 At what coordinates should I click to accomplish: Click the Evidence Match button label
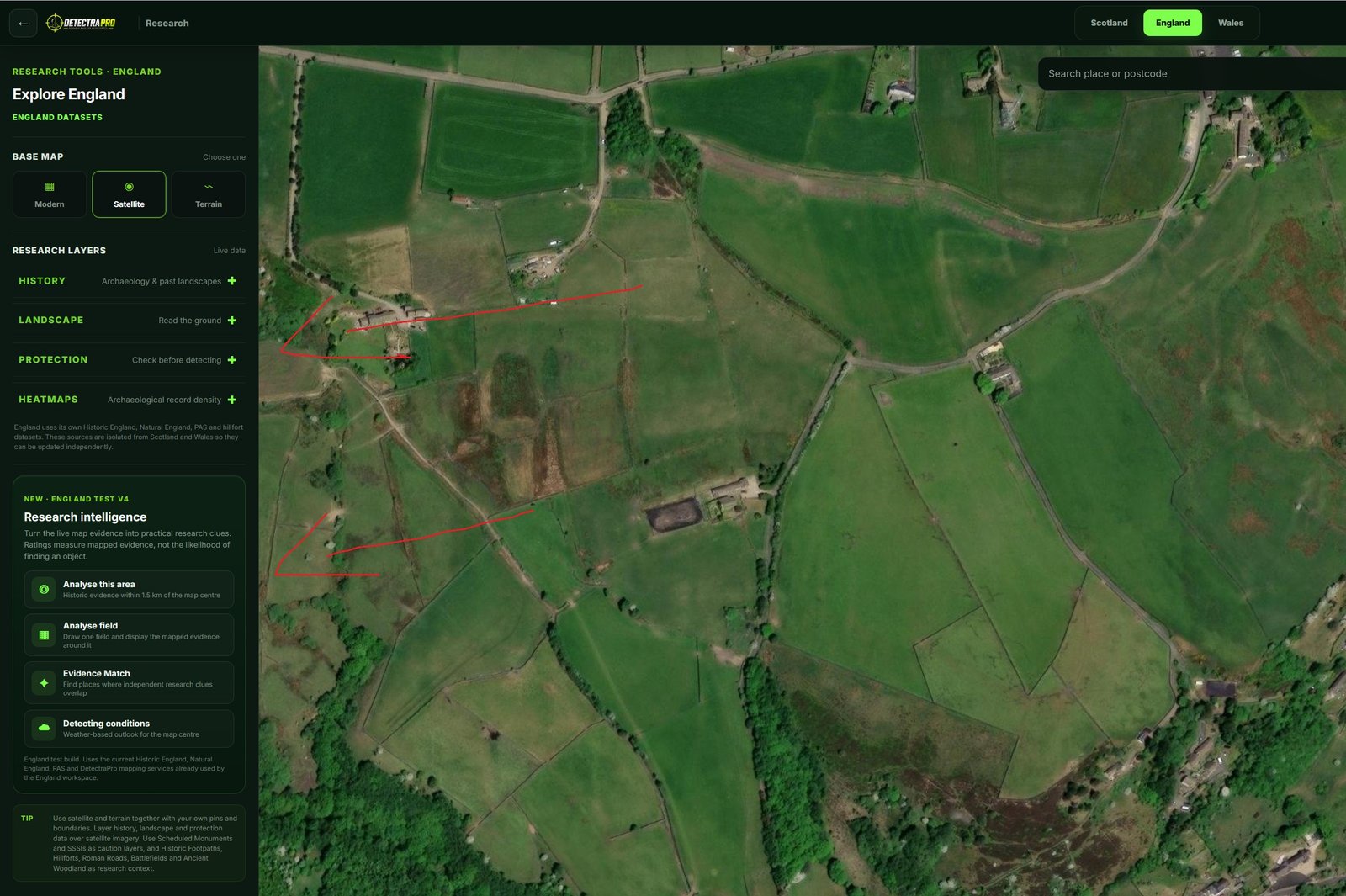pos(97,673)
